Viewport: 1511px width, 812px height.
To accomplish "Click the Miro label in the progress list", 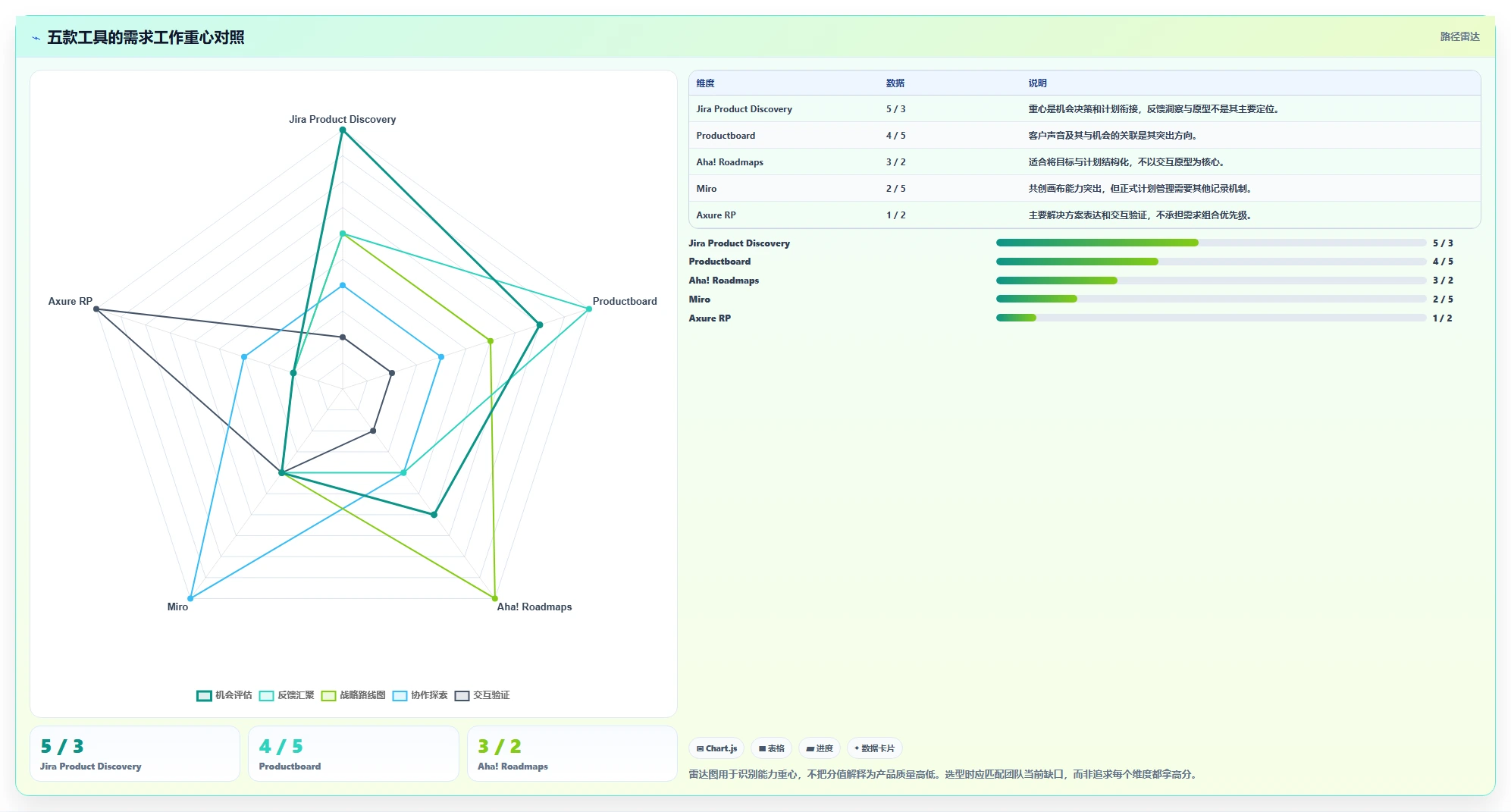I will pos(699,299).
